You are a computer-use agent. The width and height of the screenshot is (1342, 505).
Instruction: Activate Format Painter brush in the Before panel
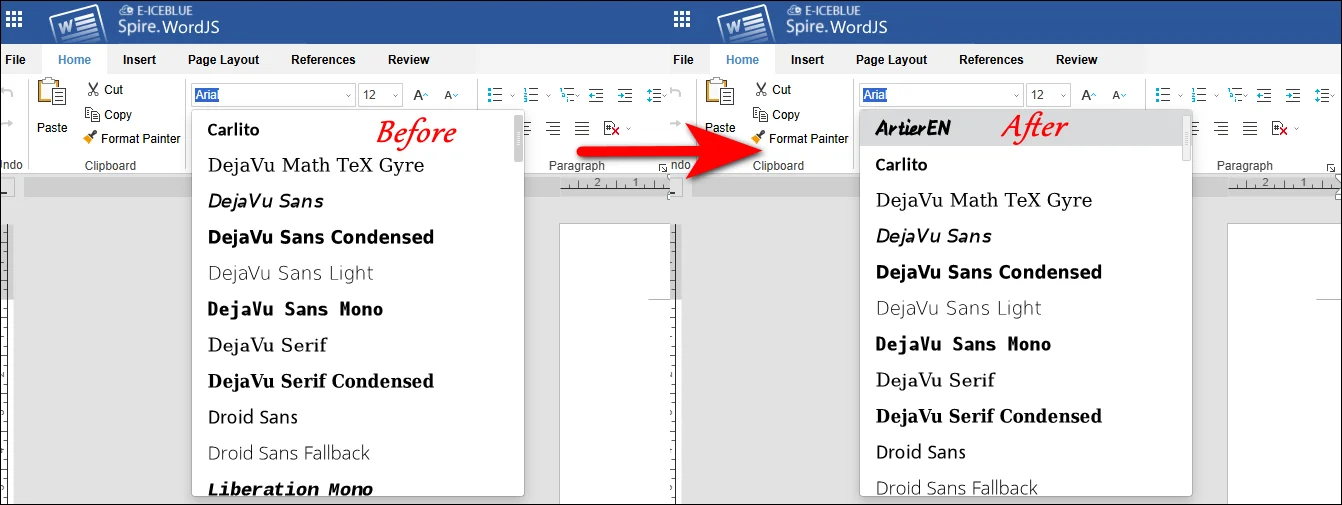pyautogui.click(x=91, y=138)
